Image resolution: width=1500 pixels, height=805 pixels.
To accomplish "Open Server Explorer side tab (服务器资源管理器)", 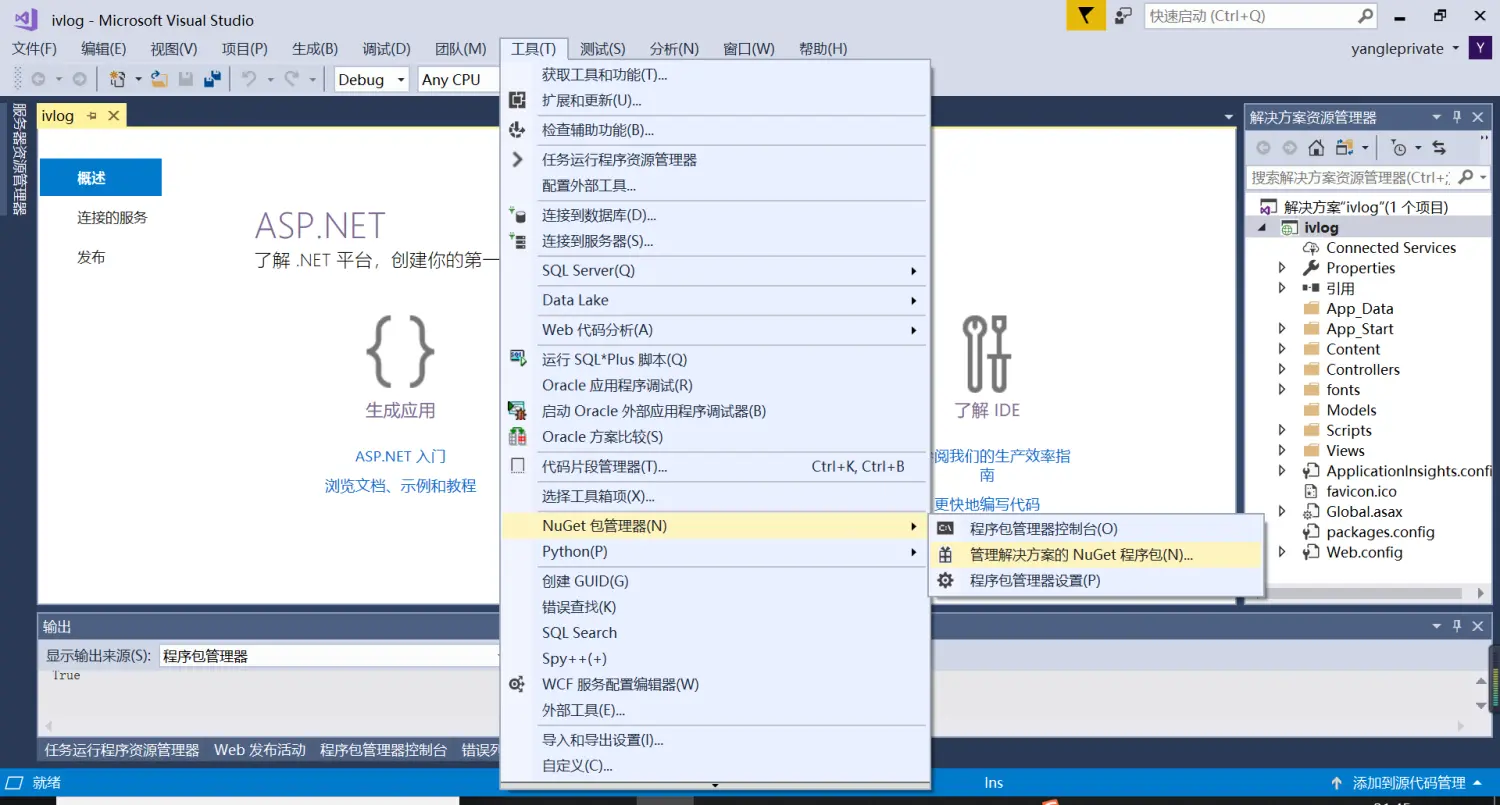I will pyautogui.click(x=19, y=159).
